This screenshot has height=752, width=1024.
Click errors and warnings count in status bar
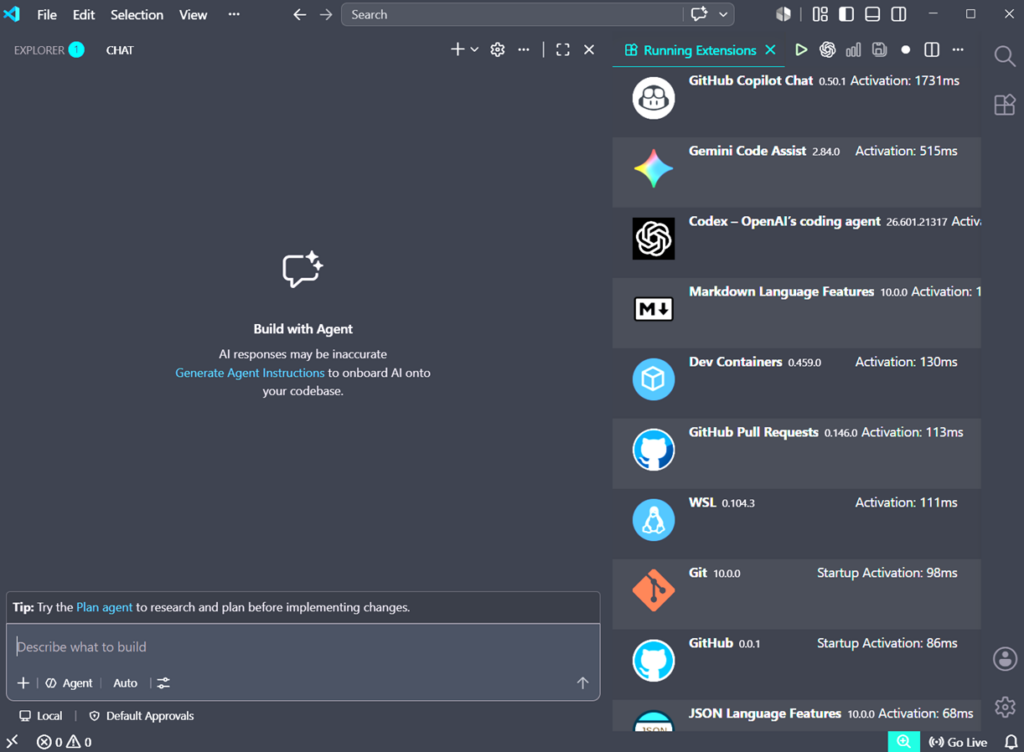click(64, 742)
